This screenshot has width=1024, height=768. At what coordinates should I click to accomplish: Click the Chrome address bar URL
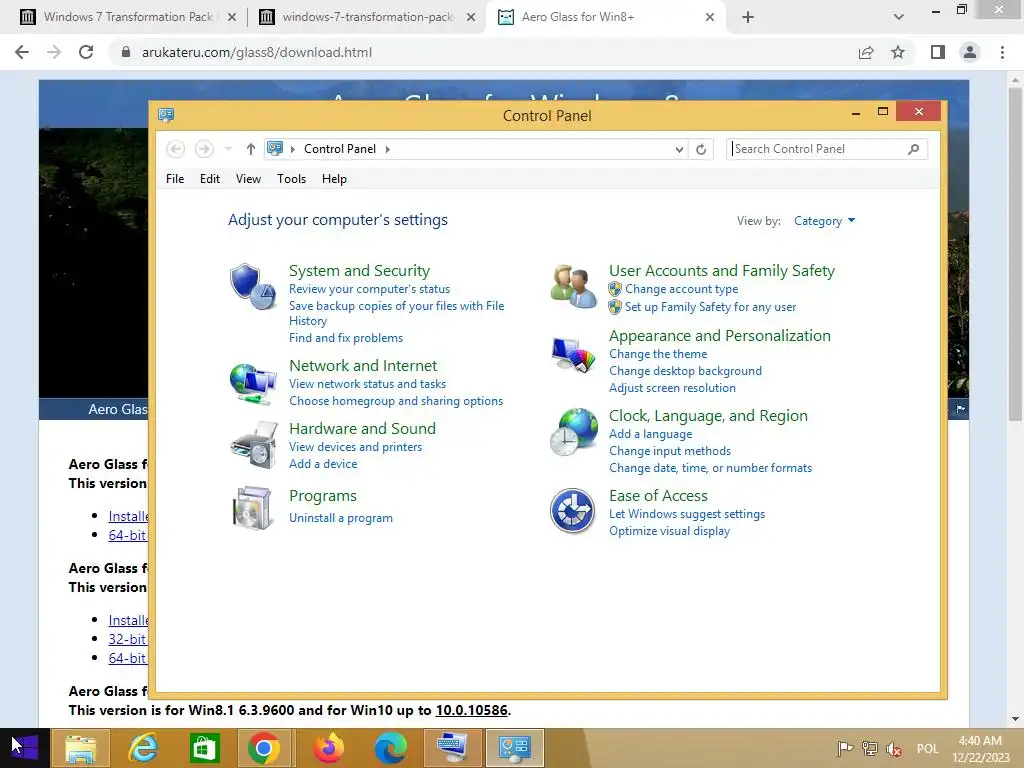tap(257, 52)
